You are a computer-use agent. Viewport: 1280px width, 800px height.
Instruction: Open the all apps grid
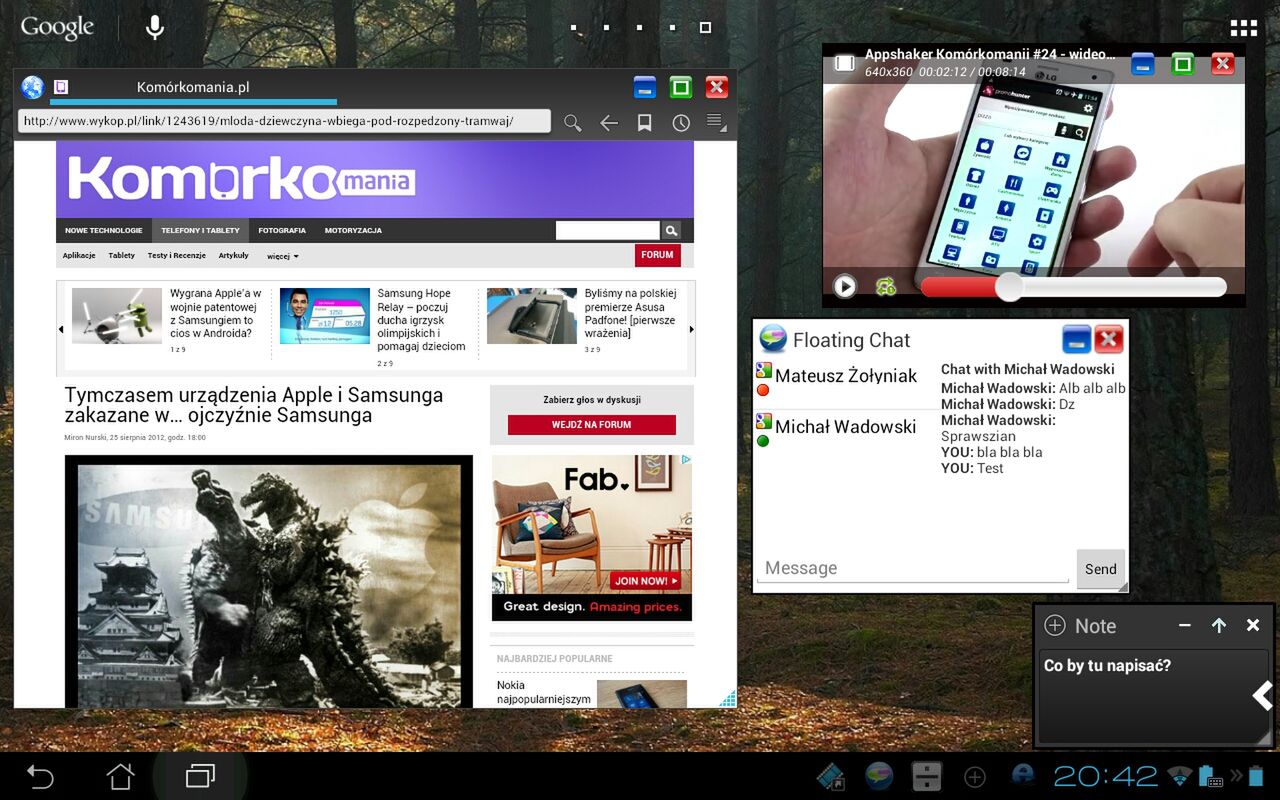(x=1243, y=28)
